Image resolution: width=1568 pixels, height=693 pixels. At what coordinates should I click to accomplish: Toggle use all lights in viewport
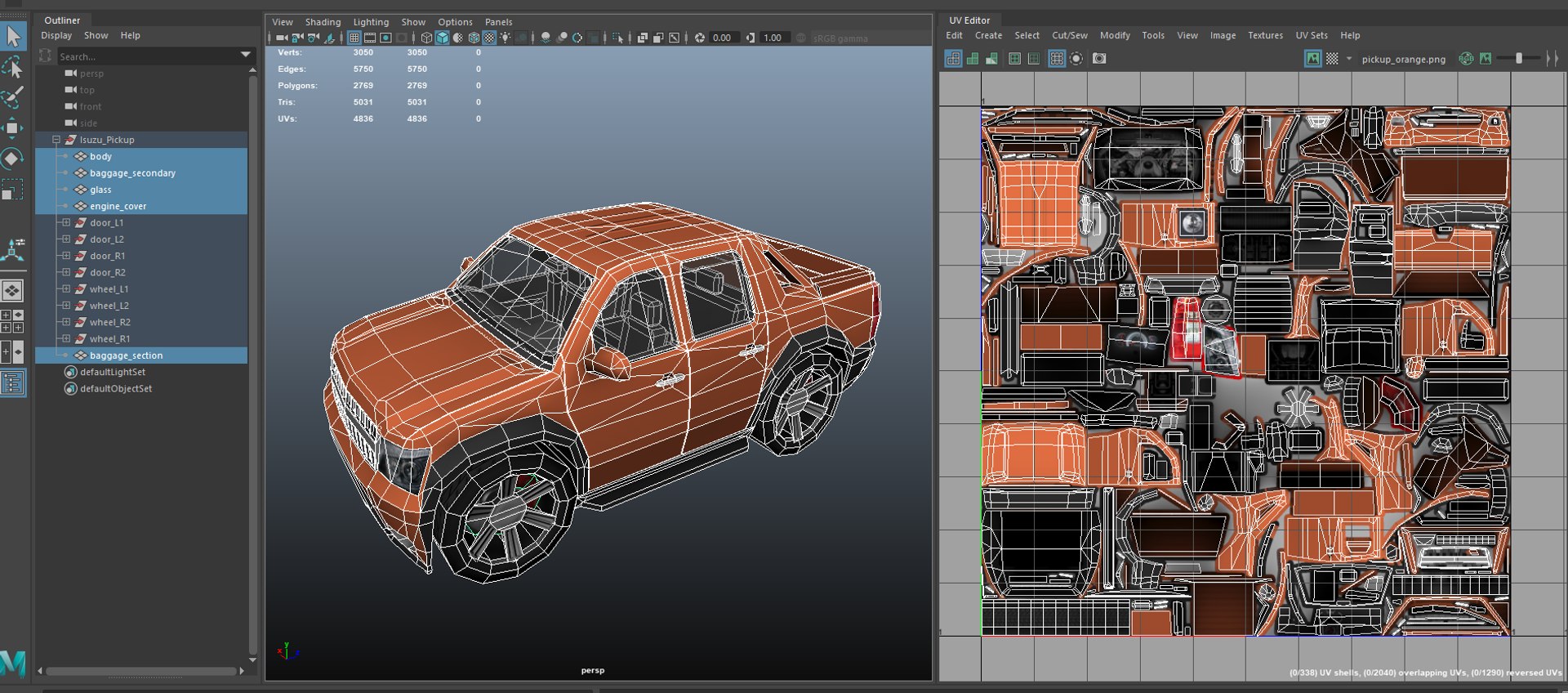505,38
